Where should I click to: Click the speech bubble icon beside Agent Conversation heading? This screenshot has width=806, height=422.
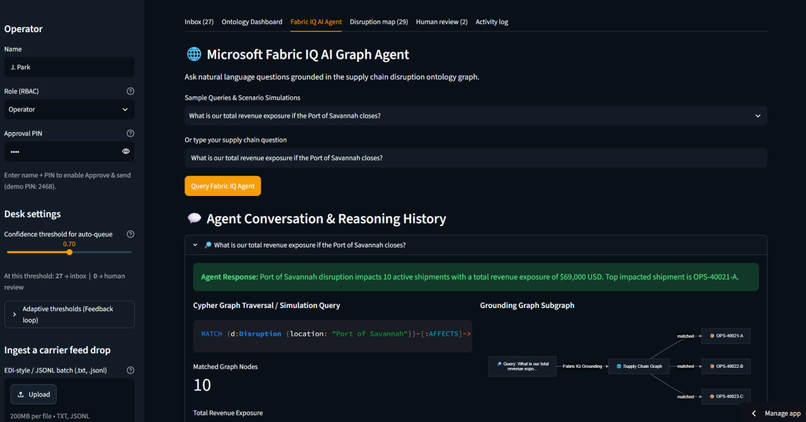[x=194, y=218]
